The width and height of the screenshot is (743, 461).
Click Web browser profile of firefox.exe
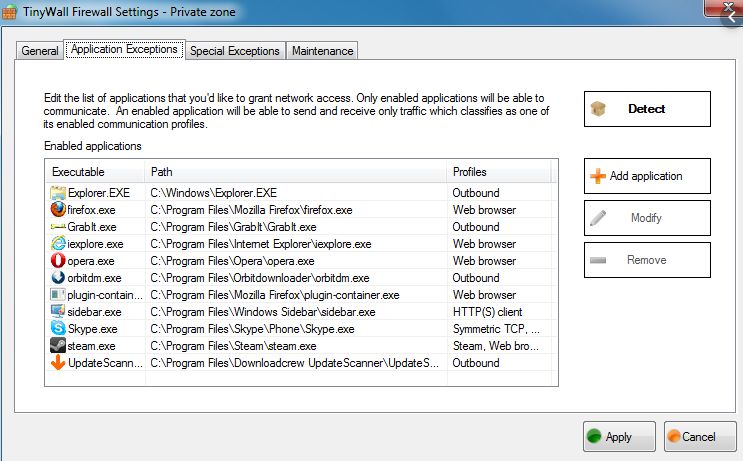point(484,210)
